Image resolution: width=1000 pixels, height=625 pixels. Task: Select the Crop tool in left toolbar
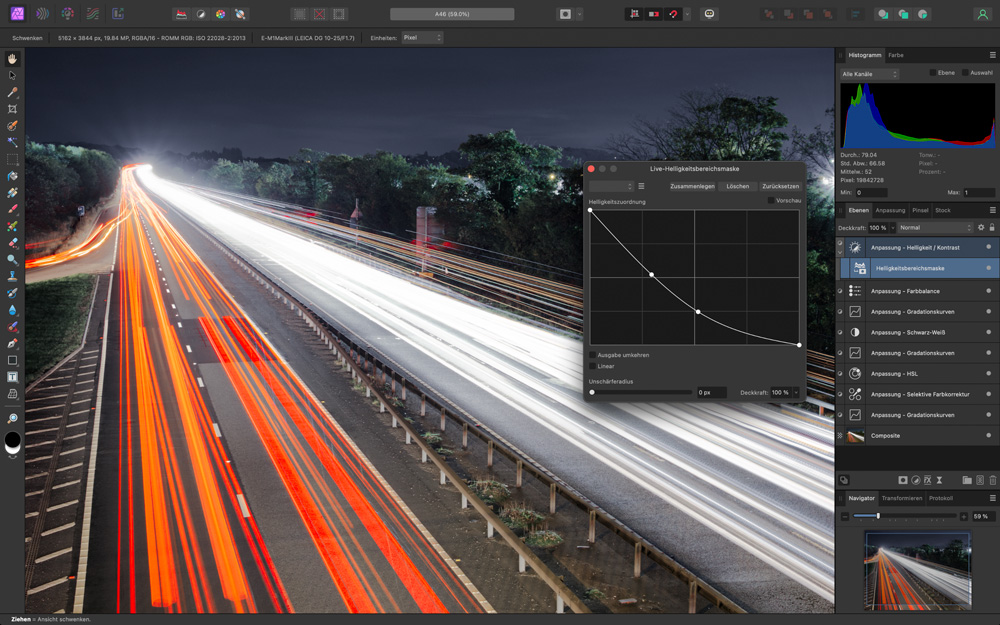tap(13, 109)
